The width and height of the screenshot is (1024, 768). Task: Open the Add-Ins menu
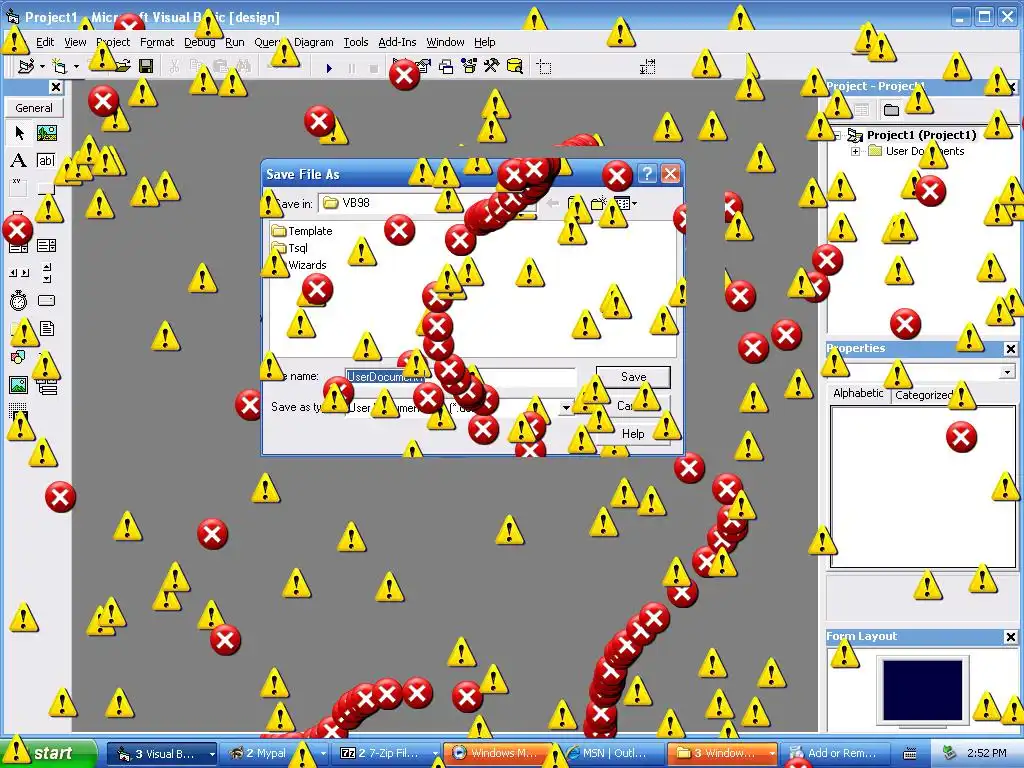pyautogui.click(x=397, y=42)
